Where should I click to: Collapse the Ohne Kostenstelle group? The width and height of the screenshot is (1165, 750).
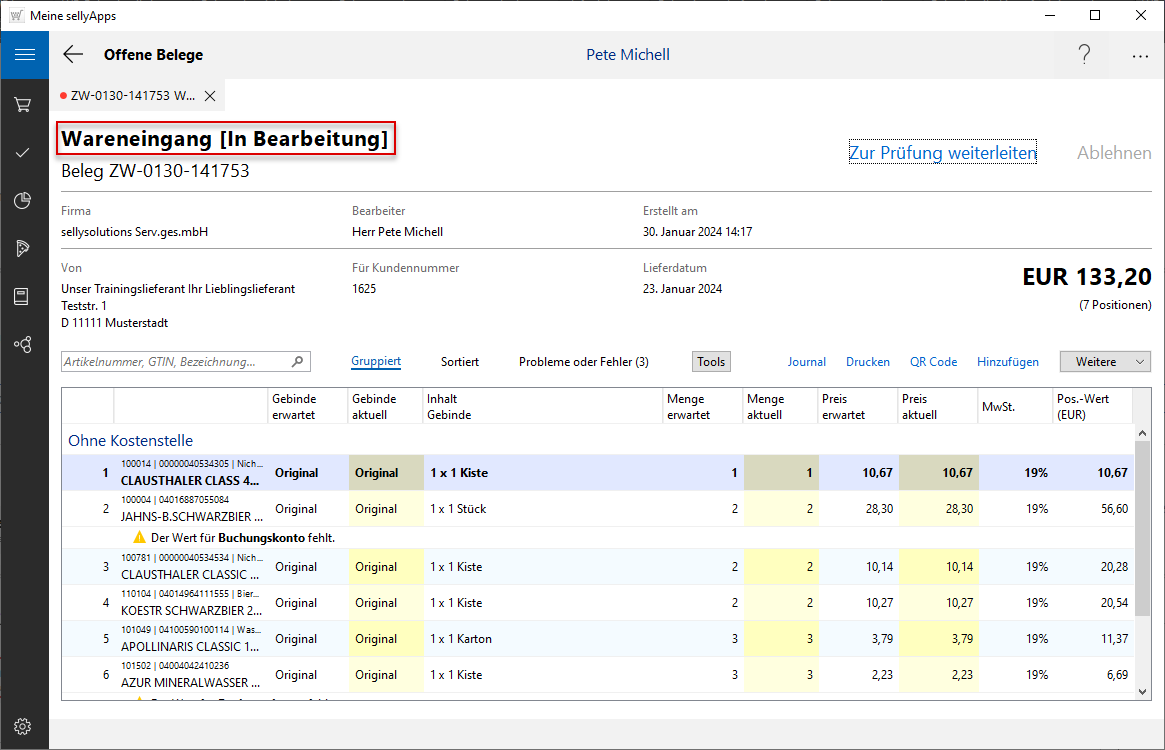pyautogui.click(x=130, y=440)
